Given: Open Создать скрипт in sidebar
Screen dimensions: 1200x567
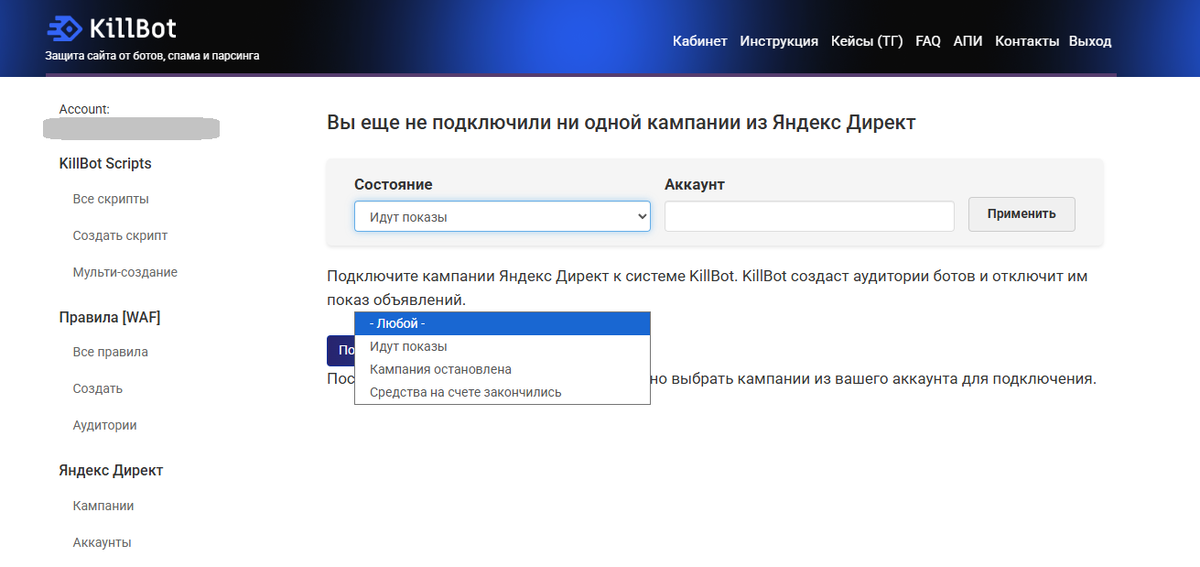Looking at the screenshot, I should pyautogui.click(x=120, y=236).
